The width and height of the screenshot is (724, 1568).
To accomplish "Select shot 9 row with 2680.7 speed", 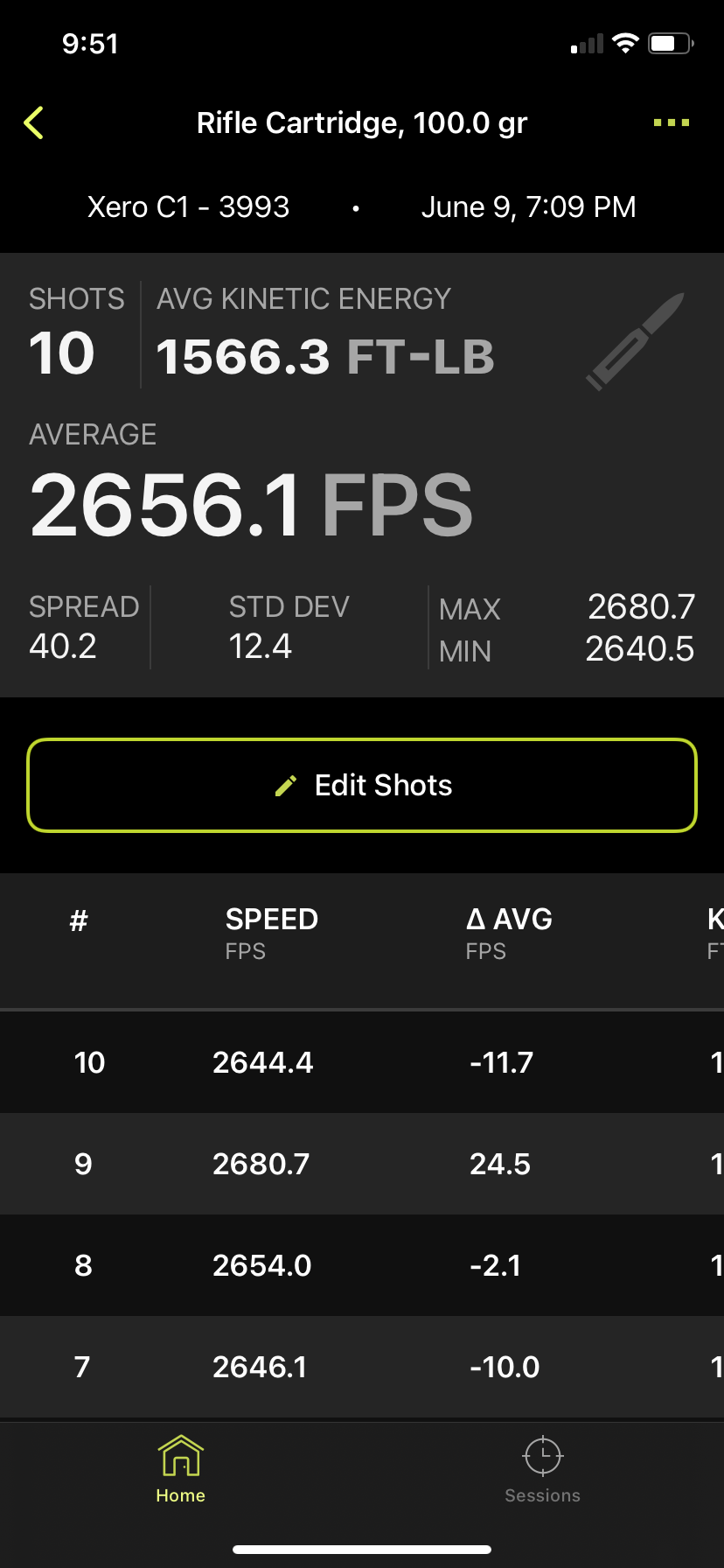I will [x=362, y=1164].
